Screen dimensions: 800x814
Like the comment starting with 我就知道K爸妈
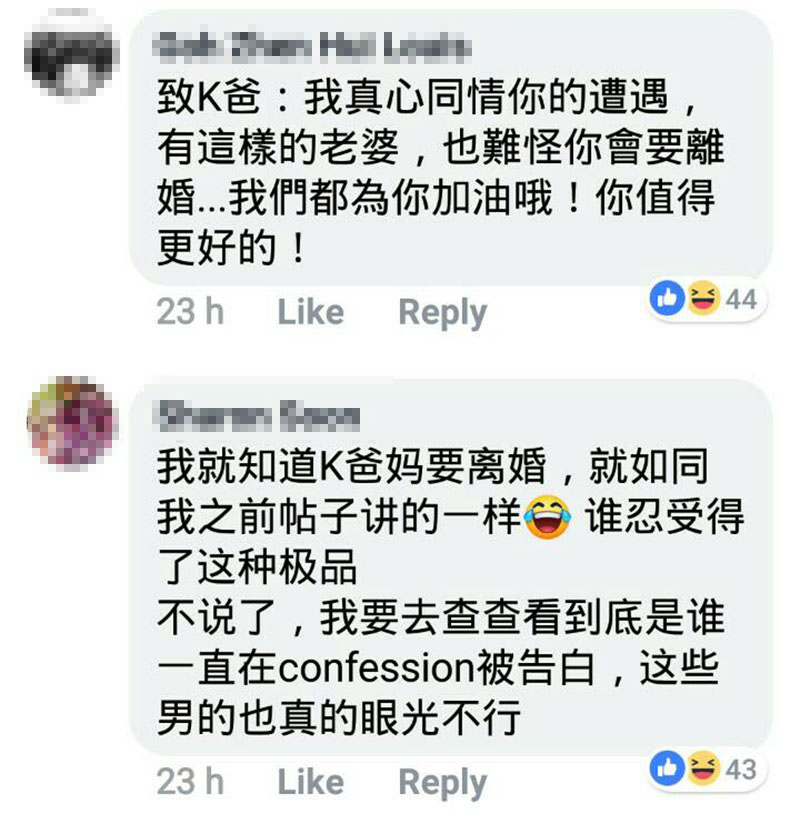pos(310,782)
